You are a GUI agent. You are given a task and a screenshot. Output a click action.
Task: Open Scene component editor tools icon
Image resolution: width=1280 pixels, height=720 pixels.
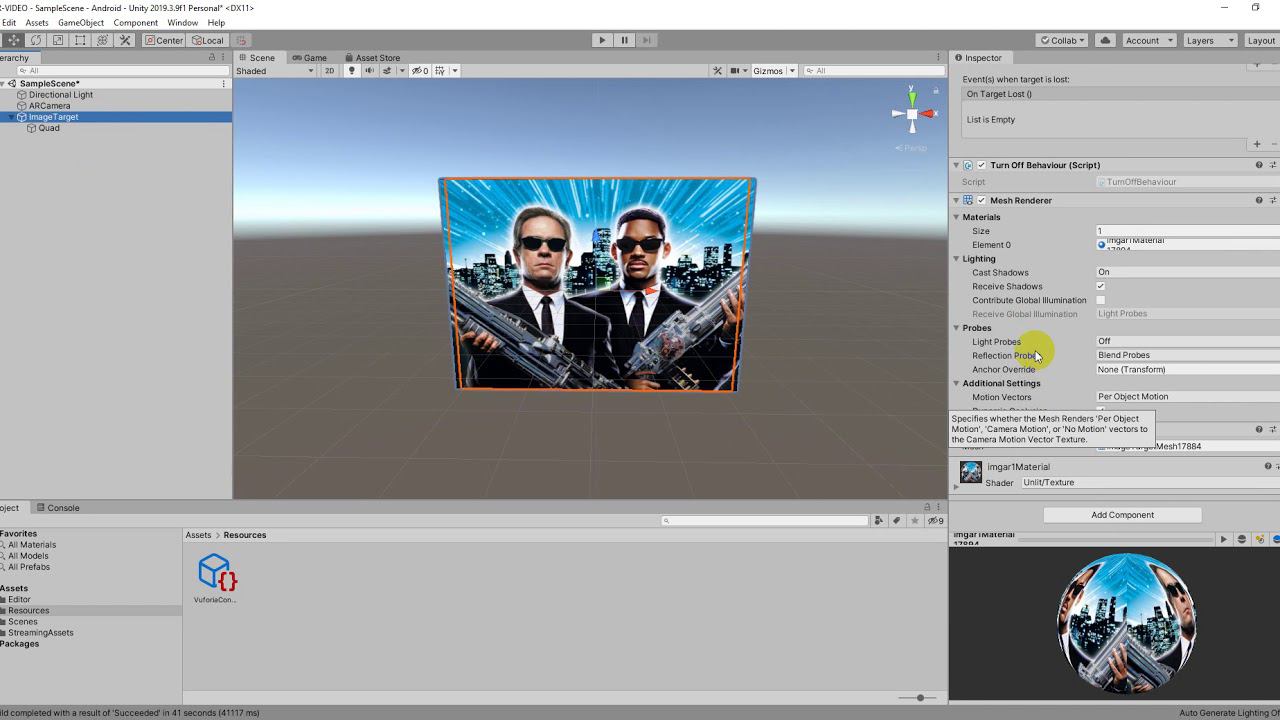click(x=717, y=71)
